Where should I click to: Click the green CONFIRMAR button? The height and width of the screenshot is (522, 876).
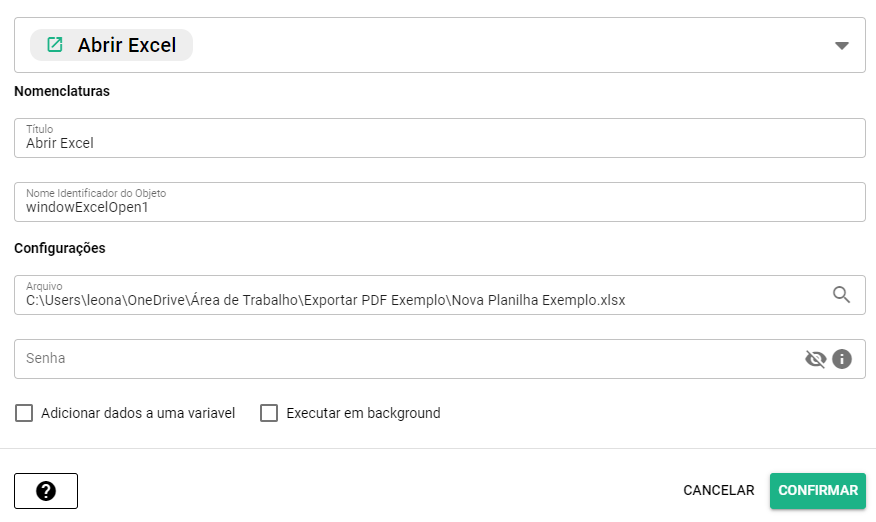coord(817,491)
